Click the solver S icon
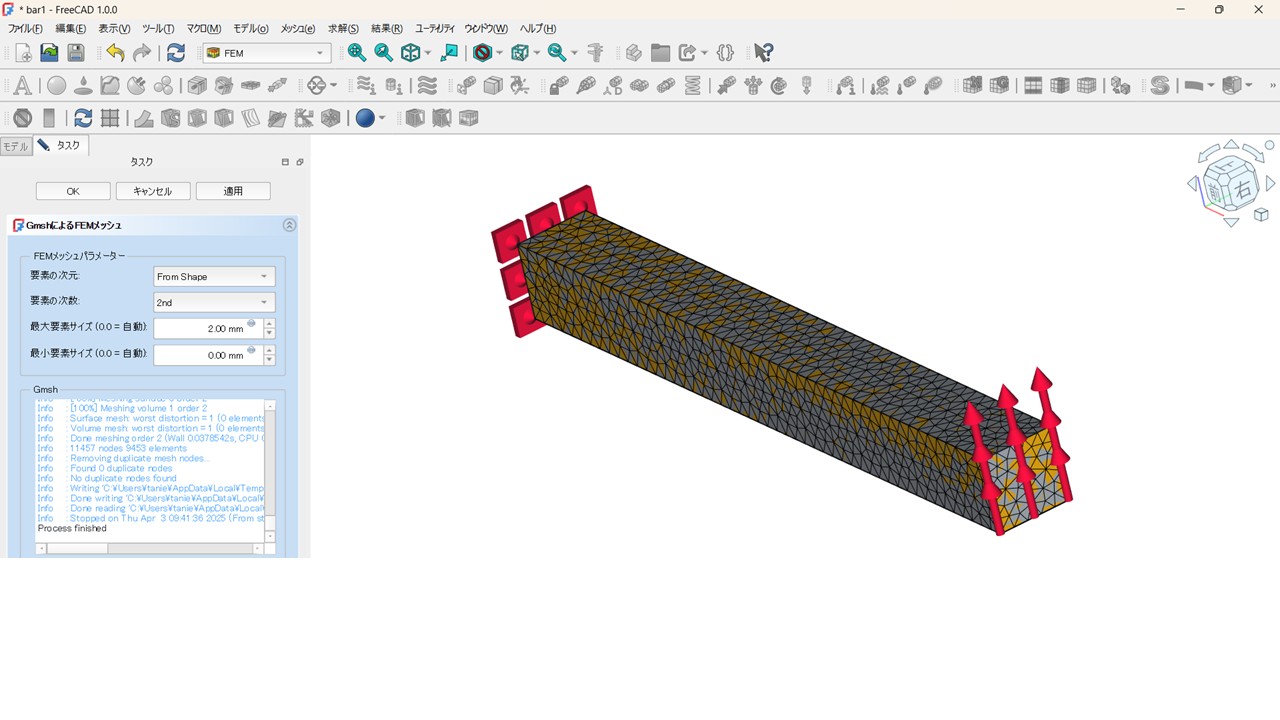 coord(1160,86)
